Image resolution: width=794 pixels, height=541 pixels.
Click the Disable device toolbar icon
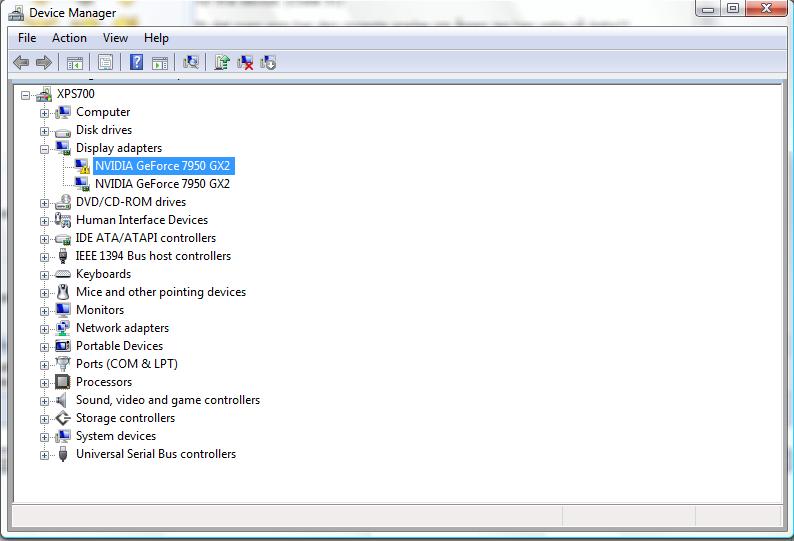pos(268,62)
